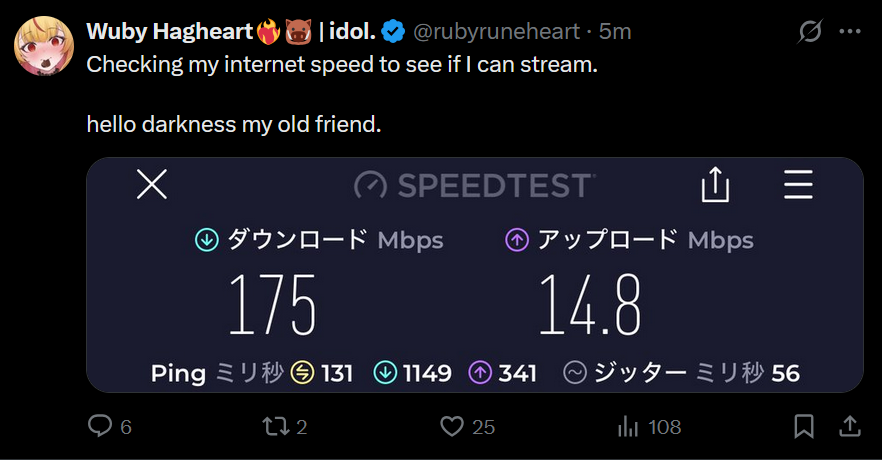882x460 pixels.
Task: Click the 14.8 Mbps upload result
Action: coord(590,304)
